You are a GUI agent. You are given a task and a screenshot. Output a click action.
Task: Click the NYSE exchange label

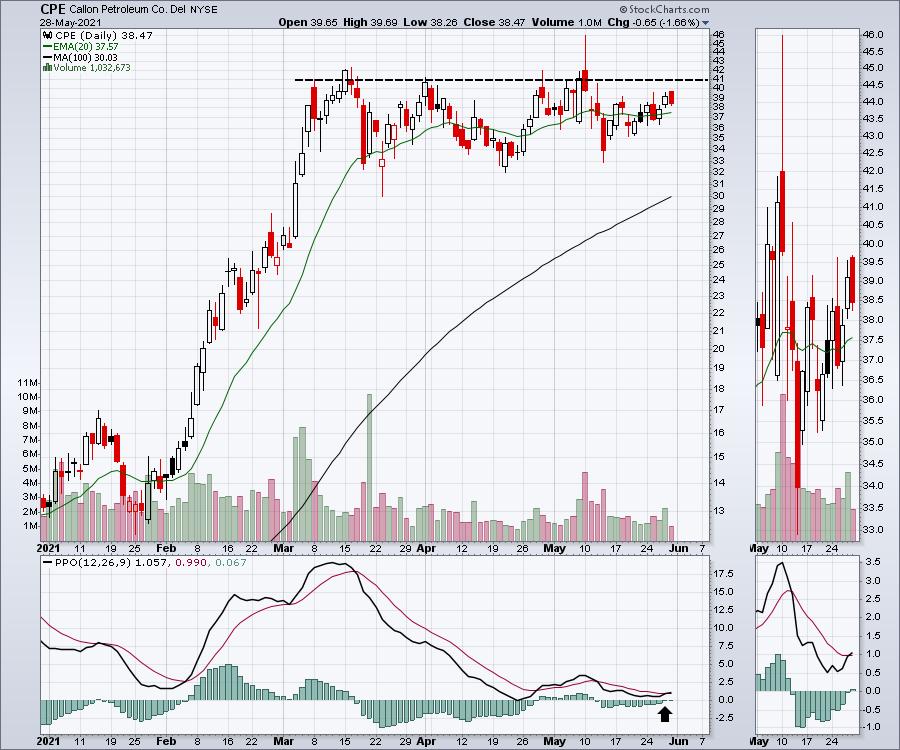coord(203,10)
